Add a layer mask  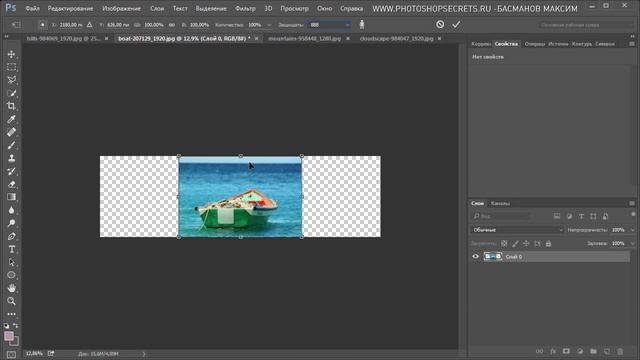click(566, 351)
